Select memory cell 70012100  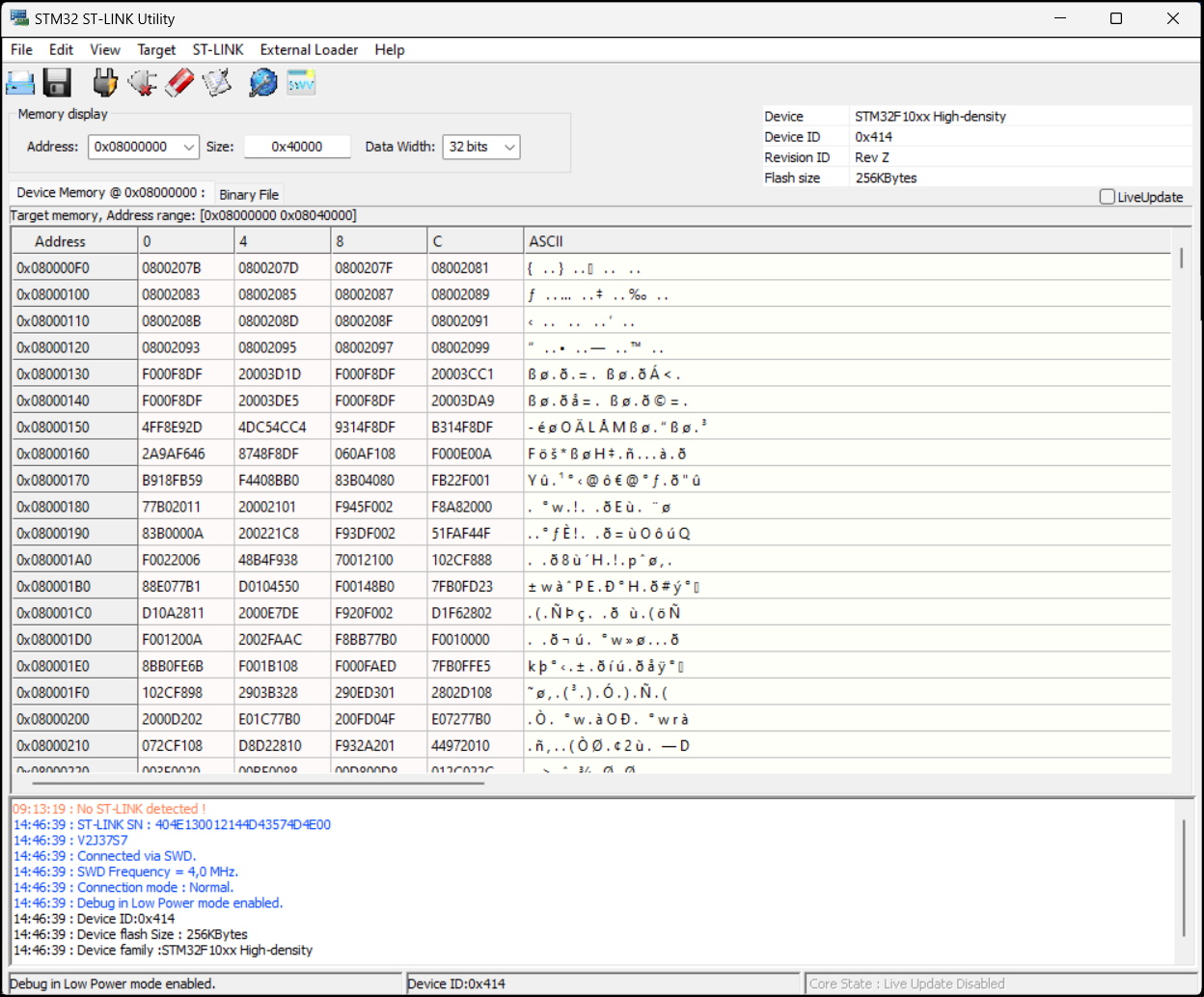coord(378,560)
